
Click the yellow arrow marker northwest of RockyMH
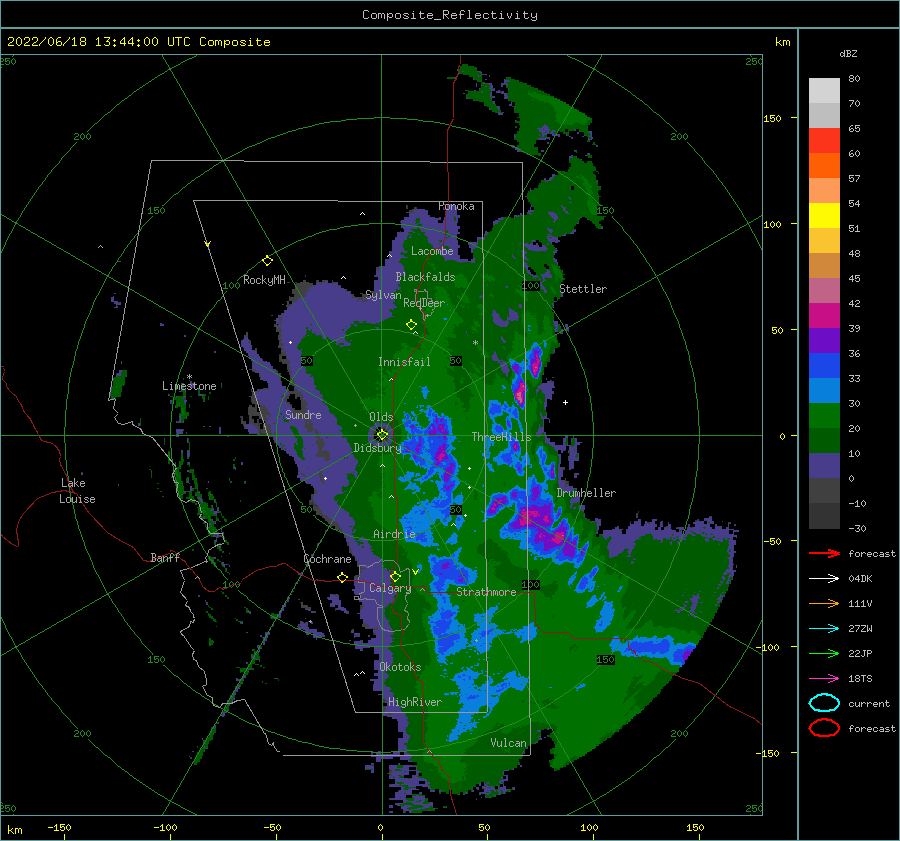[208, 244]
